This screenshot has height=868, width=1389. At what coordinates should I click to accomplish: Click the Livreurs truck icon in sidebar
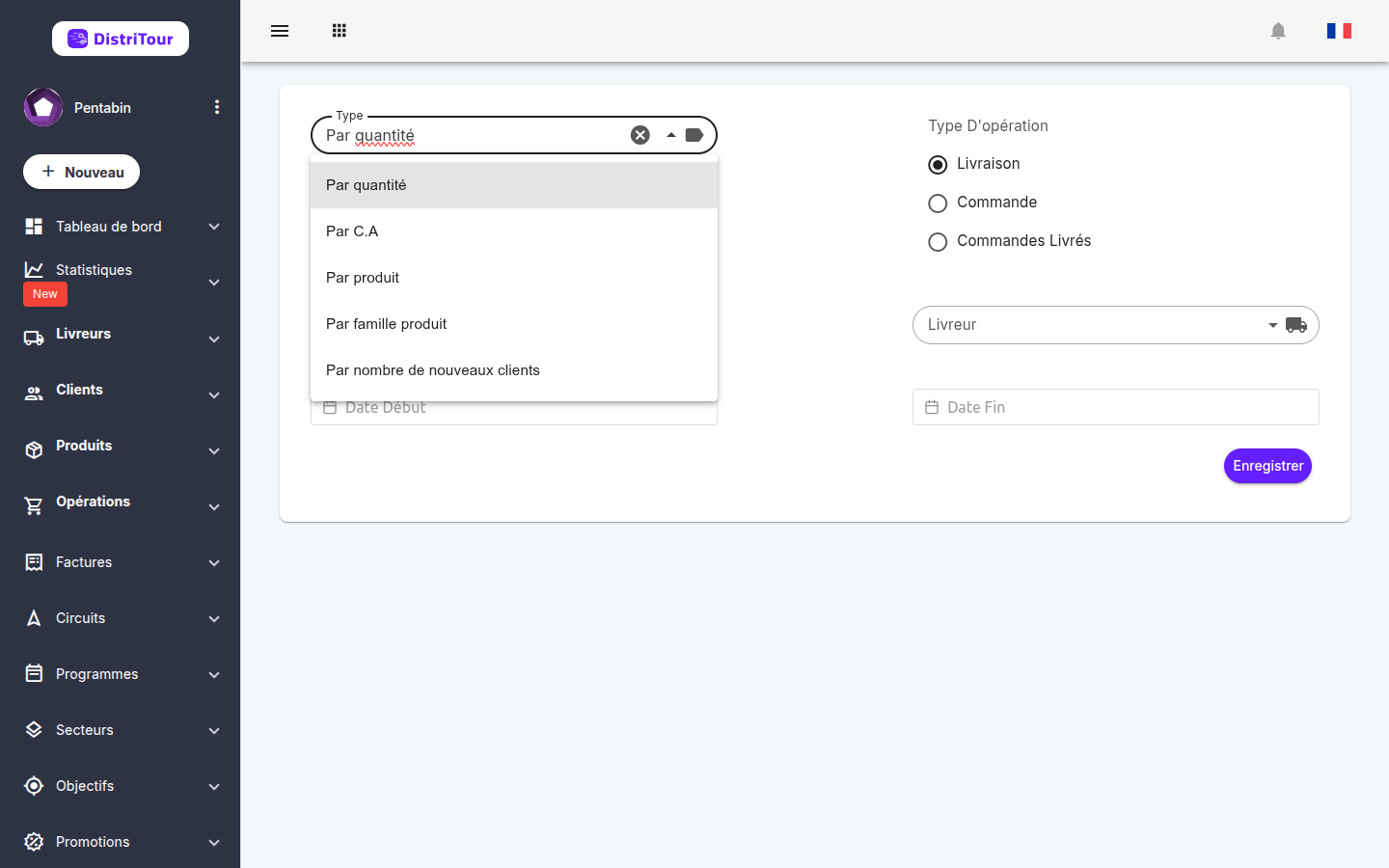pos(34,339)
